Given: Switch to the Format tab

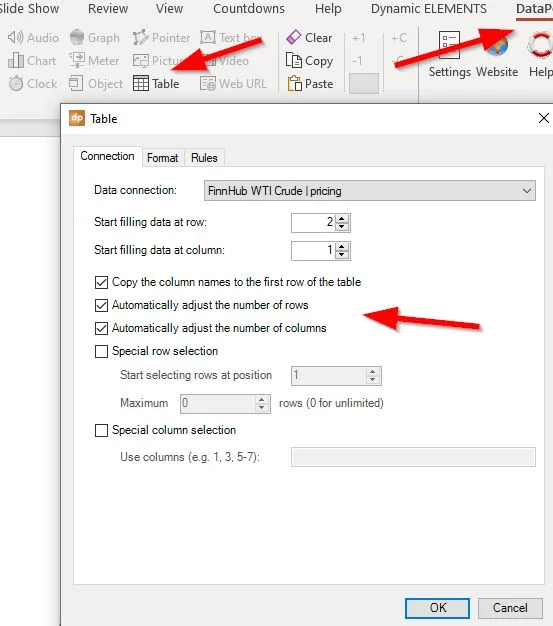Looking at the screenshot, I should tap(163, 158).
